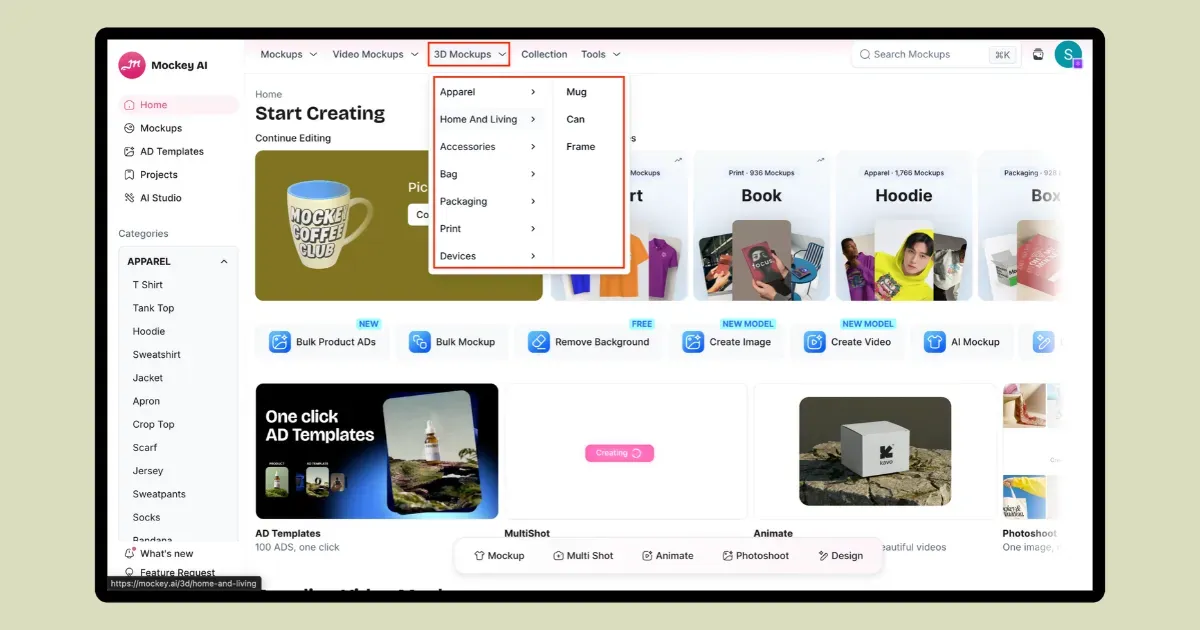Select Crop Top category
This screenshot has width=1200, height=630.
coord(154,424)
